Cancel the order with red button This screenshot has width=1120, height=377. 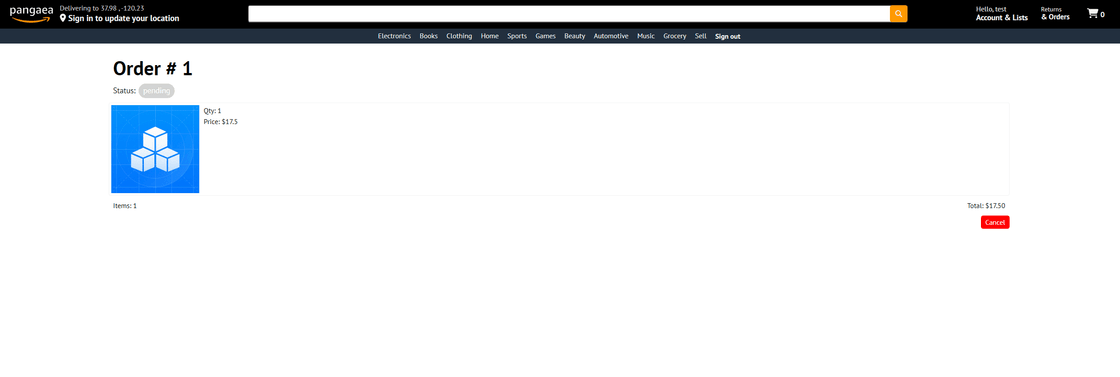pos(995,223)
